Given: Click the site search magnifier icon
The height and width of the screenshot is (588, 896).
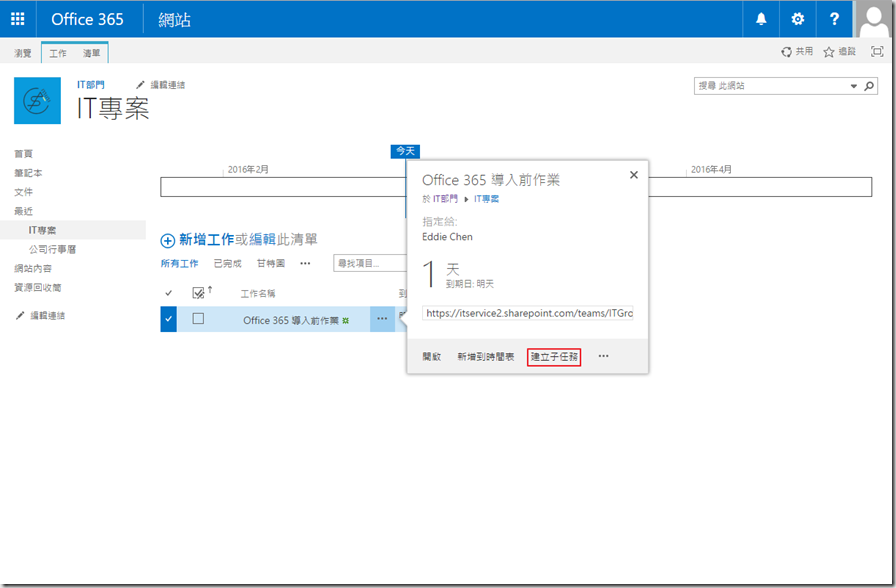Looking at the screenshot, I should click(868, 86).
